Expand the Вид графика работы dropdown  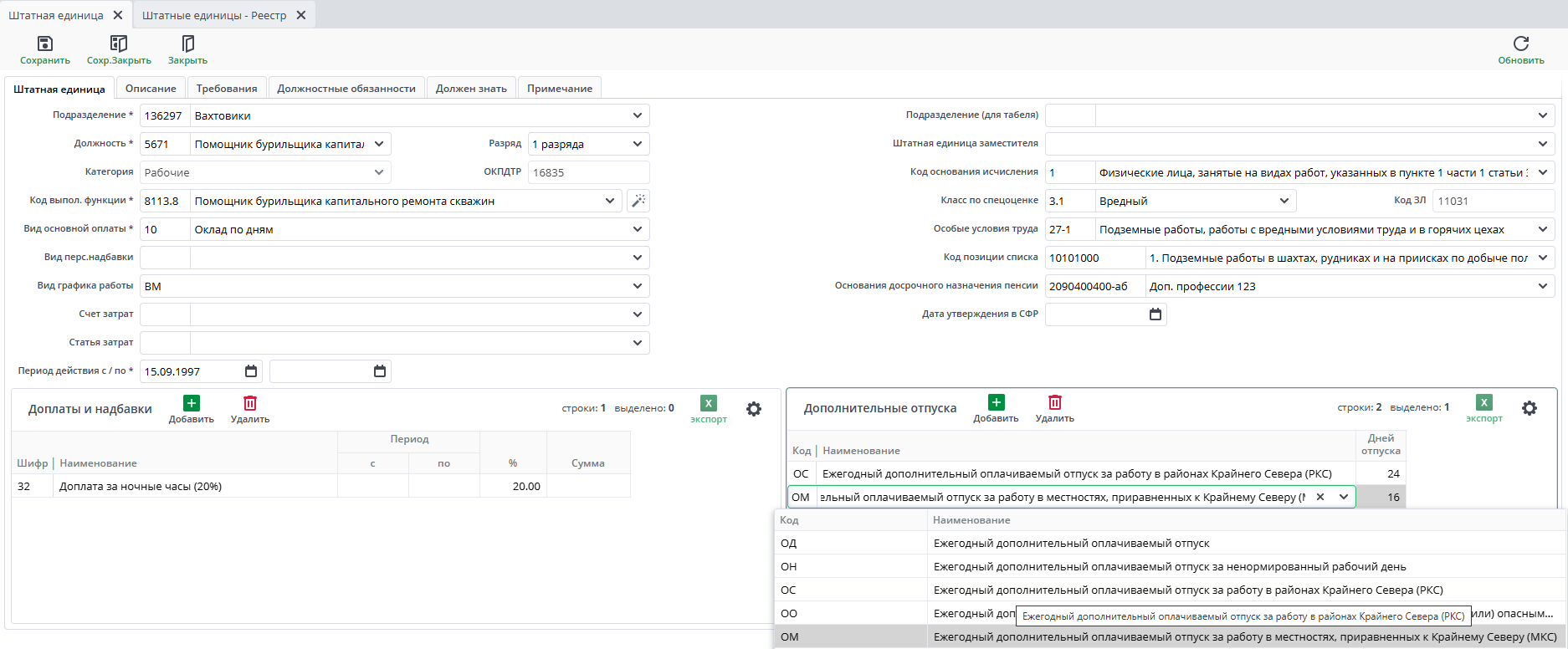[638, 286]
